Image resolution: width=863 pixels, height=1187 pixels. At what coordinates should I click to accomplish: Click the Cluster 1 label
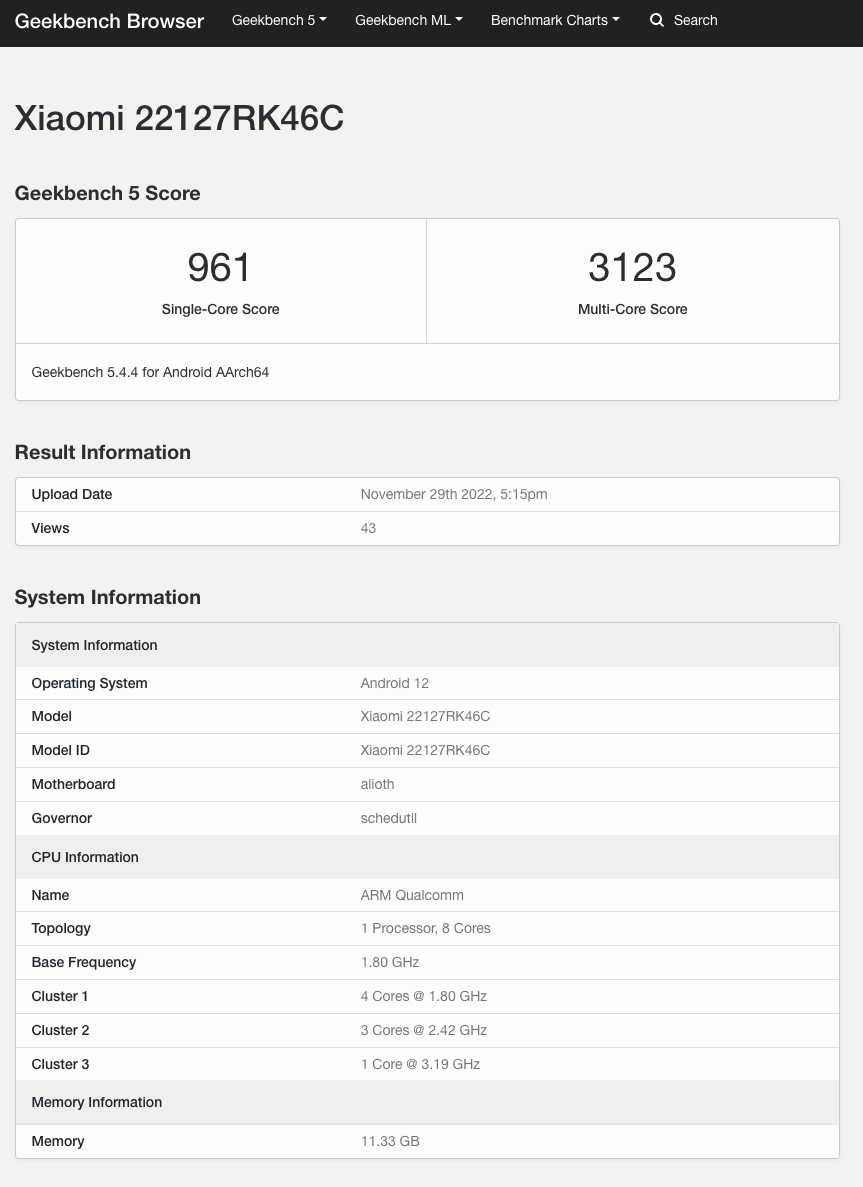pyautogui.click(x=60, y=996)
